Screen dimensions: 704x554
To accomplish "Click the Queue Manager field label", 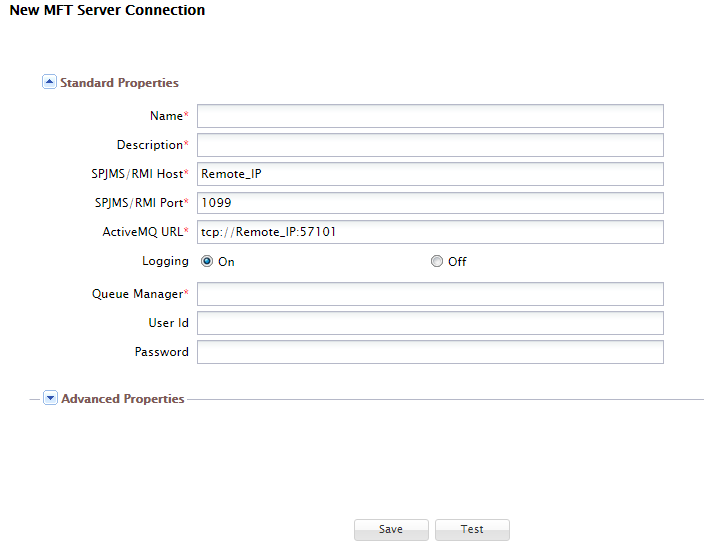I will point(138,294).
